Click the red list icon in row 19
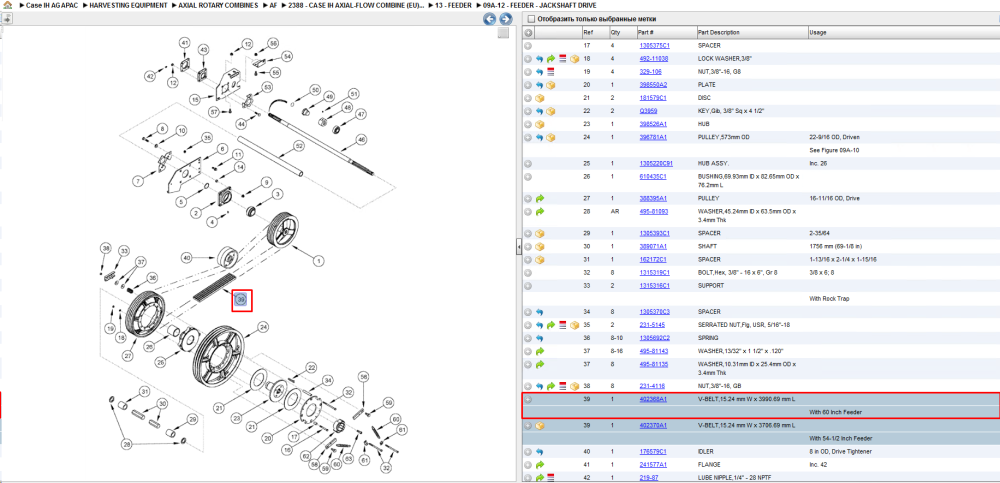Screen dimensions: 1000x483 coord(551,72)
